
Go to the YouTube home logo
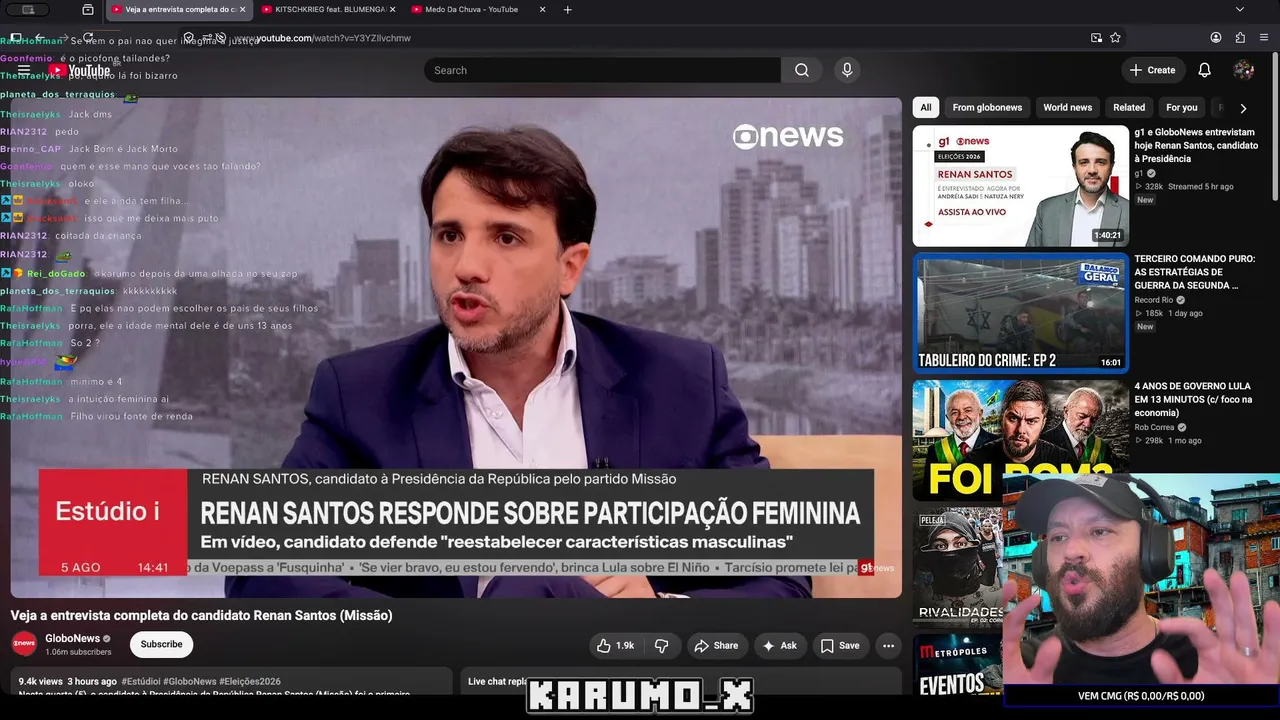(x=80, y=70)
